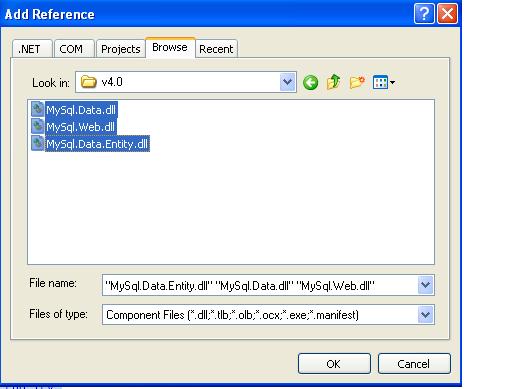
Task: Switch to the Projects tab
Action: (121, 49)
